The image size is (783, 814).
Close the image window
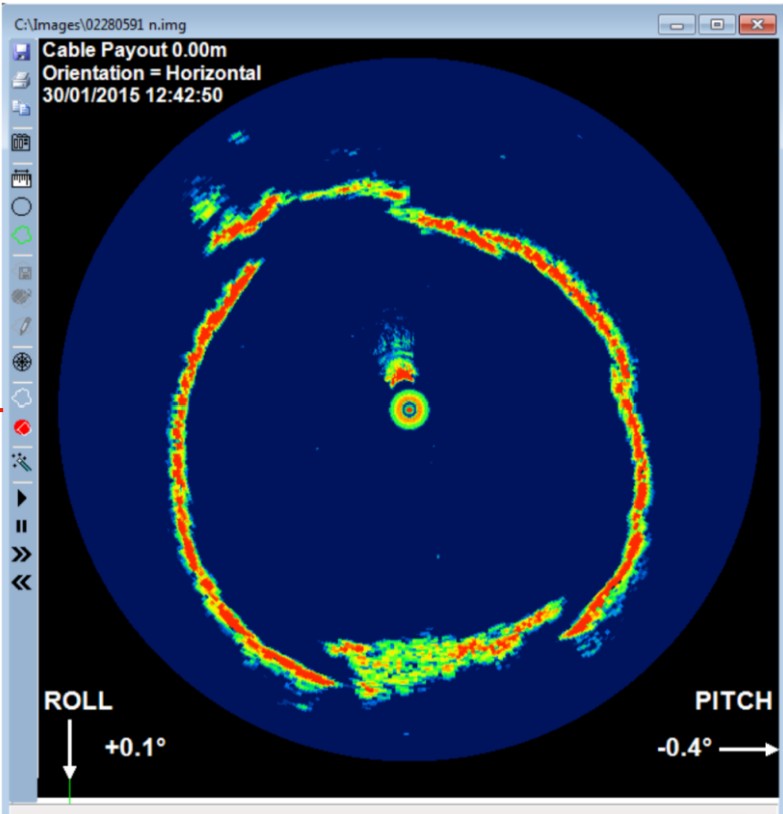[757, 24]
